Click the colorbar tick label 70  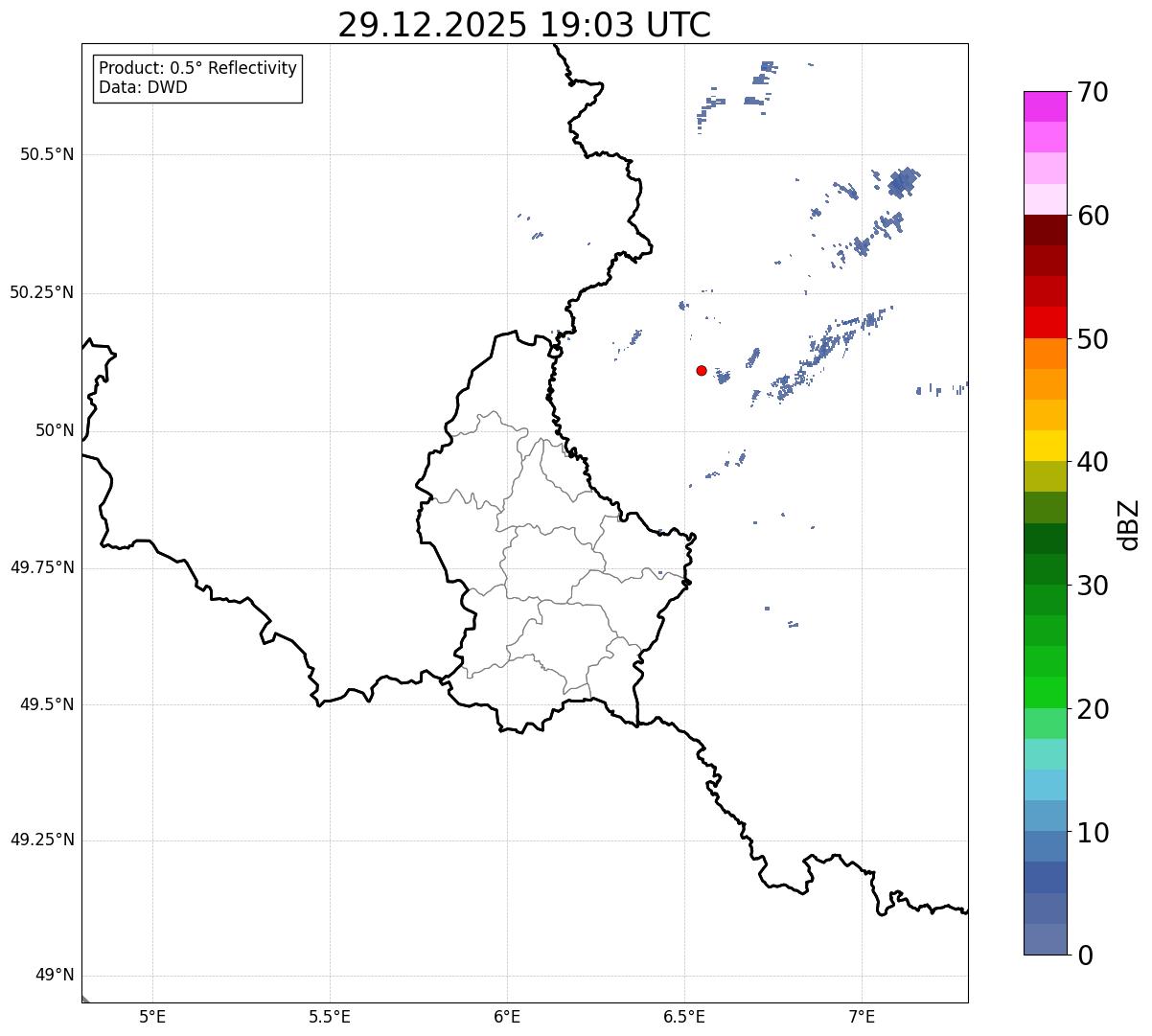(1093, 92)
